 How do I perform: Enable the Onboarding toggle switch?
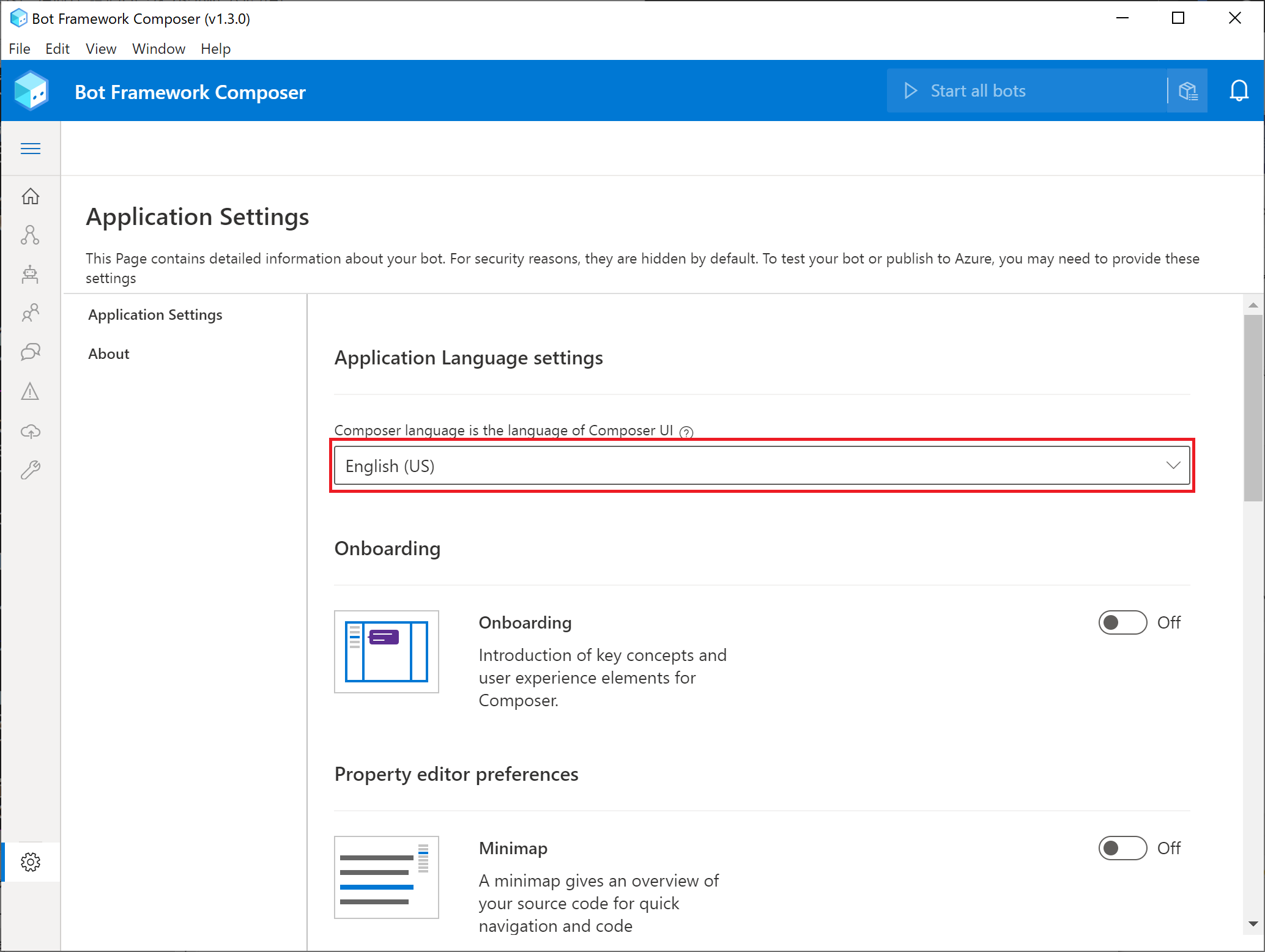(1122, 622)
